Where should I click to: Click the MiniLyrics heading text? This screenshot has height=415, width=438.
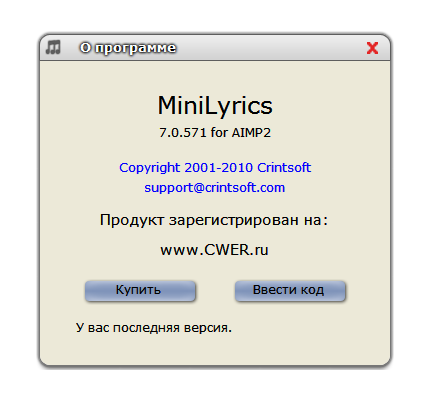point(215,106)
